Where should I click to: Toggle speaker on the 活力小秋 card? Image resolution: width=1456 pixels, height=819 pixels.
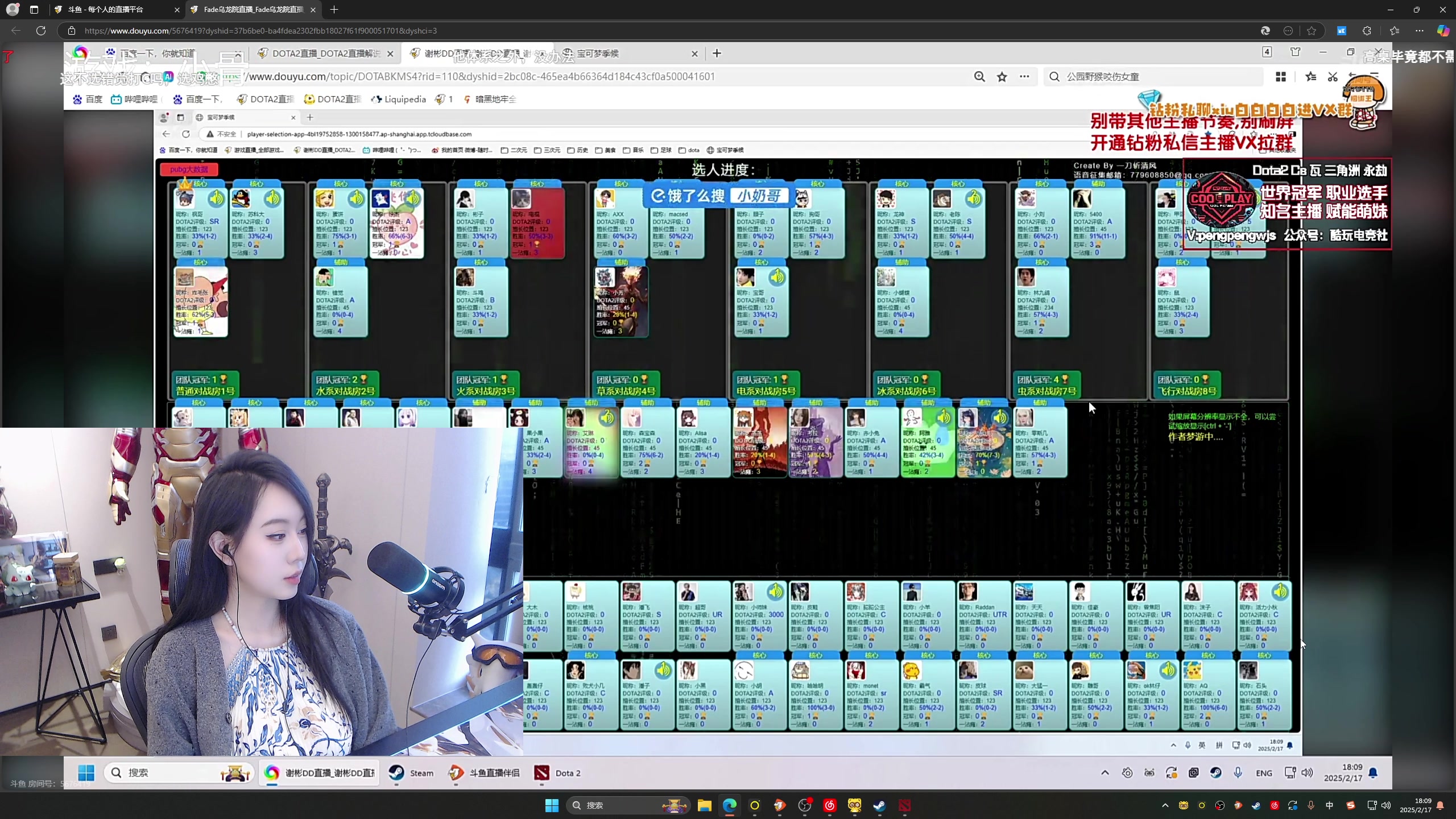[1280, 592]
